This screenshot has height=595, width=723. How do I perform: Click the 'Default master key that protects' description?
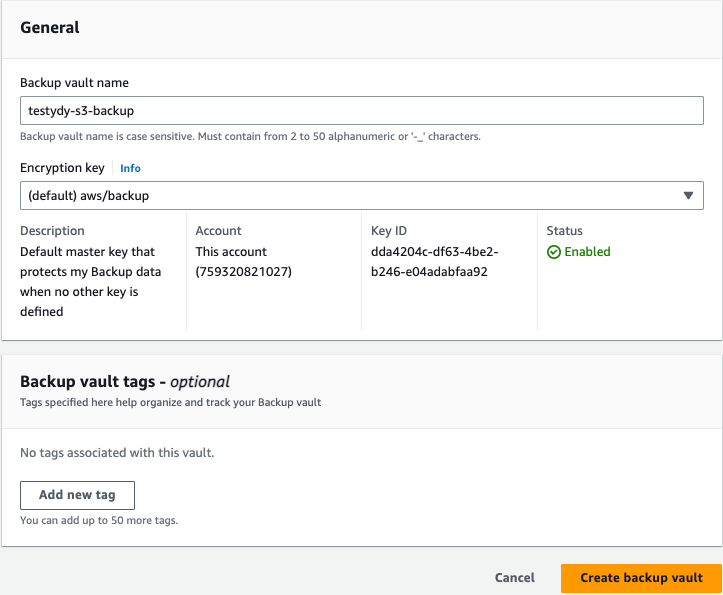(90, 281)
